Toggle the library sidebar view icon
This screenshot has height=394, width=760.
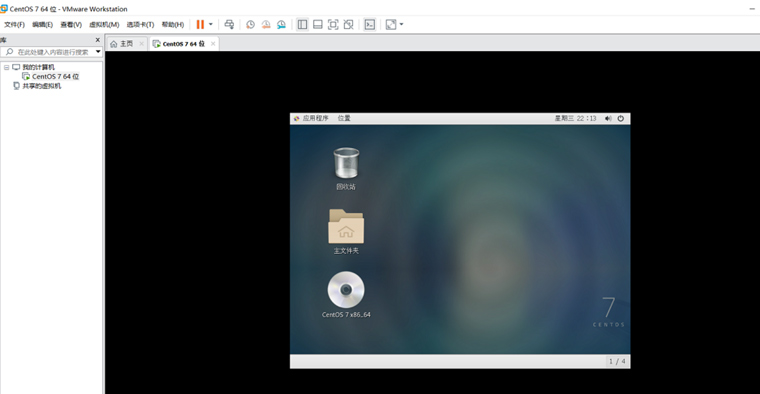302,24
